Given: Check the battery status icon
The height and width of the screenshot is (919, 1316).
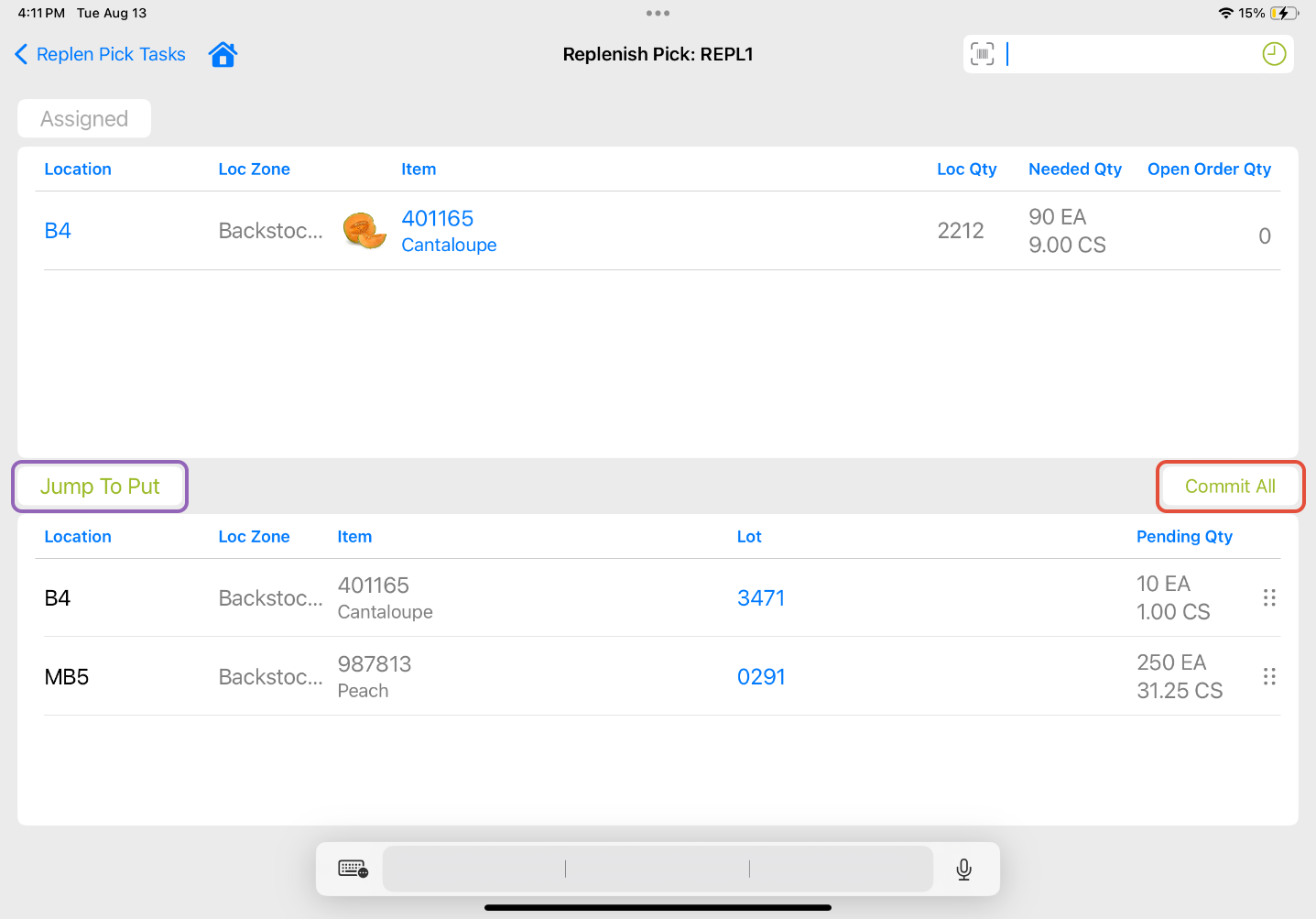Looking at the screenshot, I should pyautogui.click(x=1284, y=13).
